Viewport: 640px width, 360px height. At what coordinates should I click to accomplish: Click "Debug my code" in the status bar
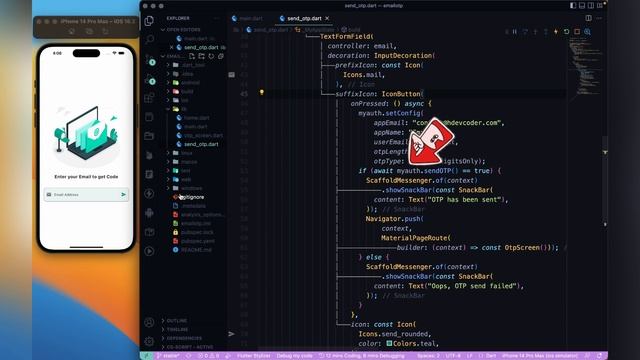[294, 356]
